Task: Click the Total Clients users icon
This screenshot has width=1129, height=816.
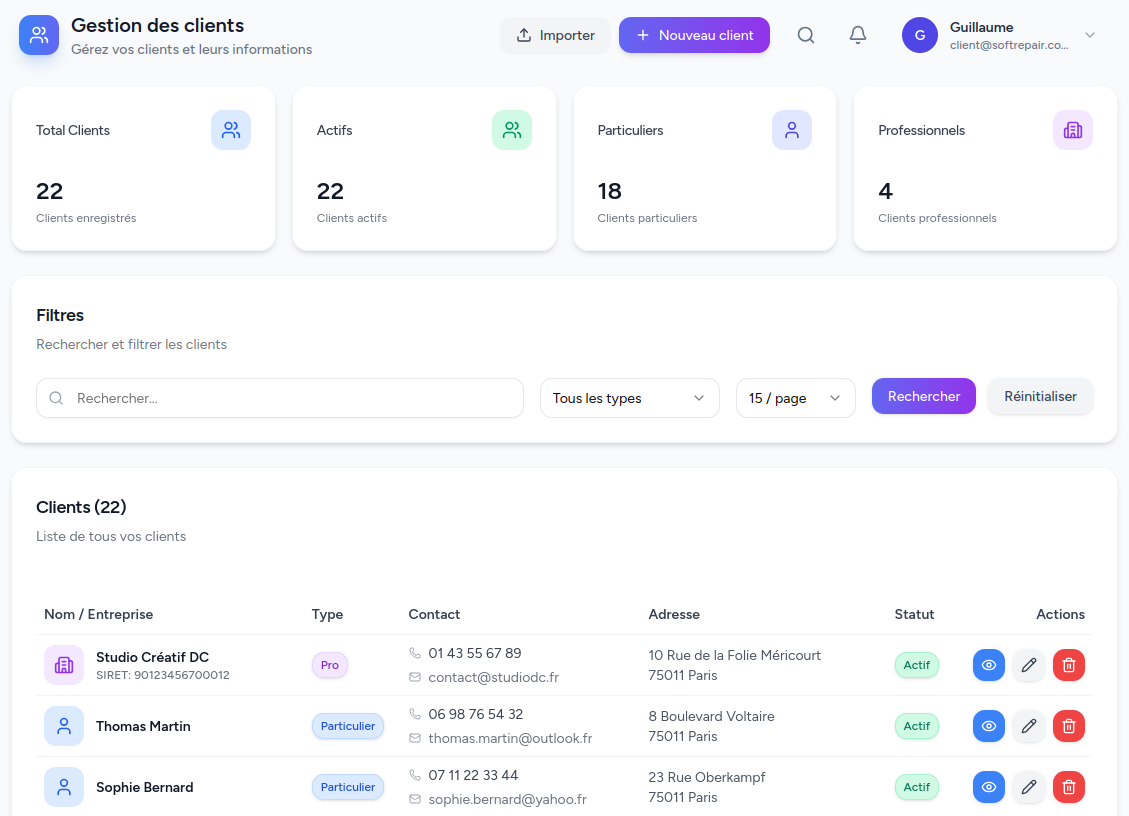Action: 231,130
